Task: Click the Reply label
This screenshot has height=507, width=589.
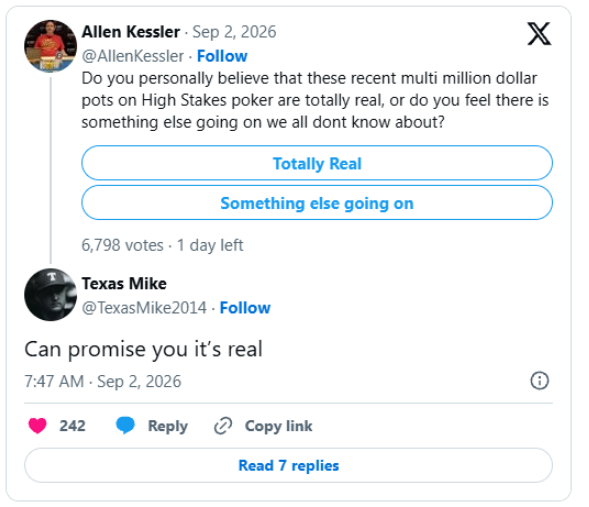Action: (x=168, y=426)
